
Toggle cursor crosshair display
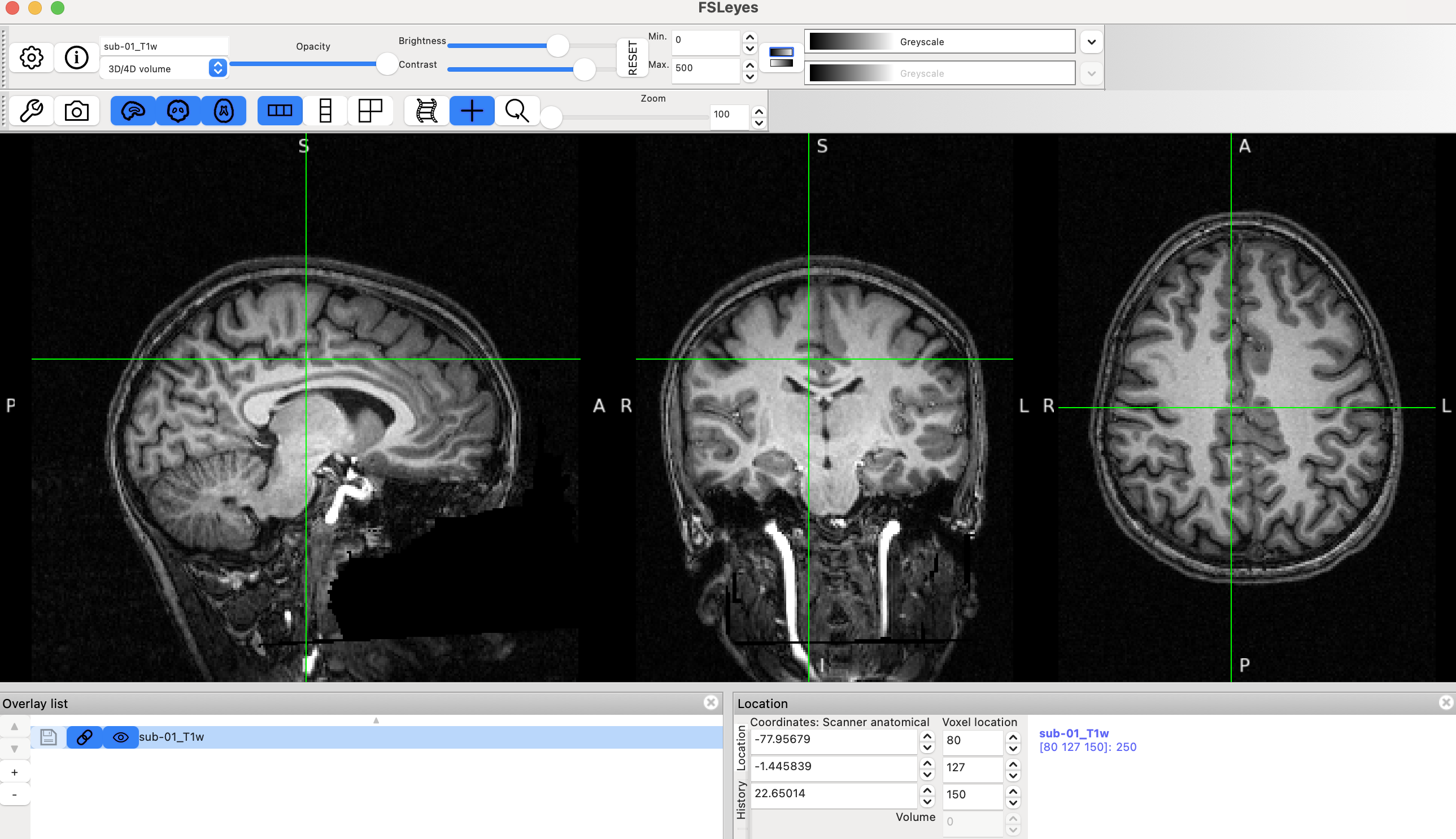click(x=472, y=111)
